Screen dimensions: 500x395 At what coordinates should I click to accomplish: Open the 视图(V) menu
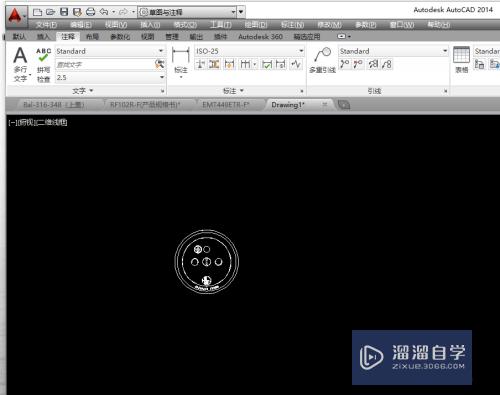(116, 25)
